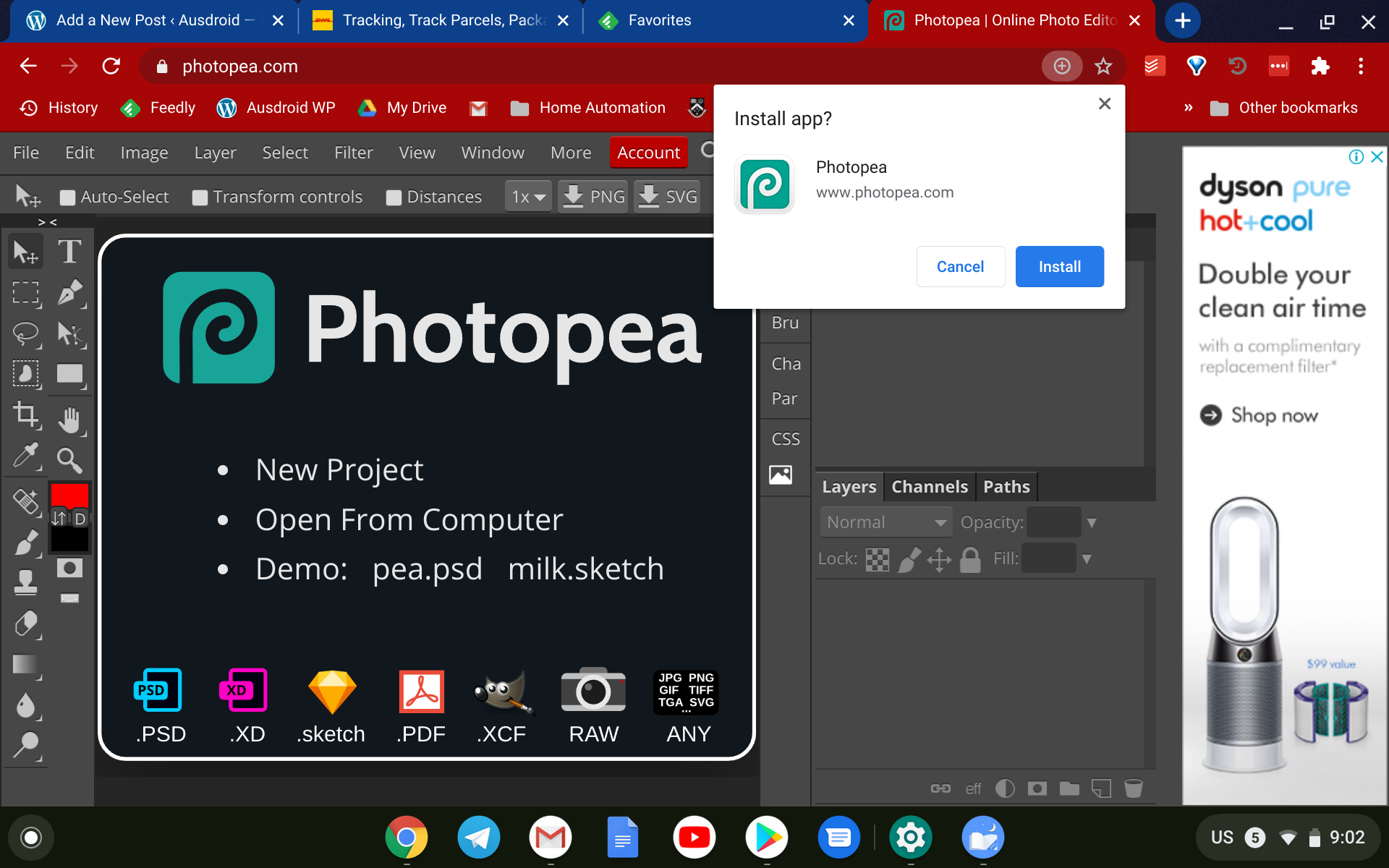Select the Eraser tool
The image size is (1389, 868).
[x=26, y=624]
